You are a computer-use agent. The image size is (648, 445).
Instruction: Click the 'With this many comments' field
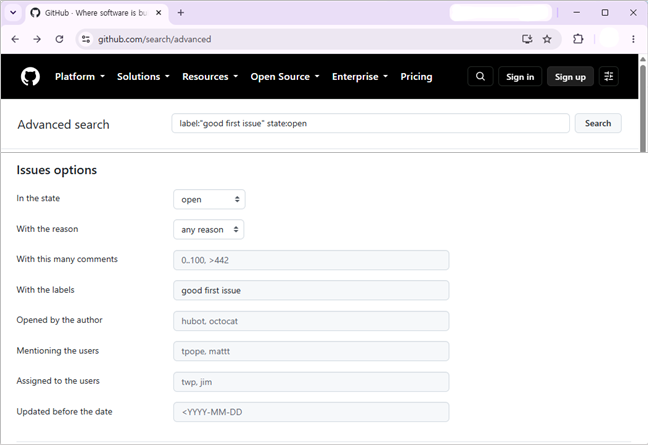click(311, 260)
